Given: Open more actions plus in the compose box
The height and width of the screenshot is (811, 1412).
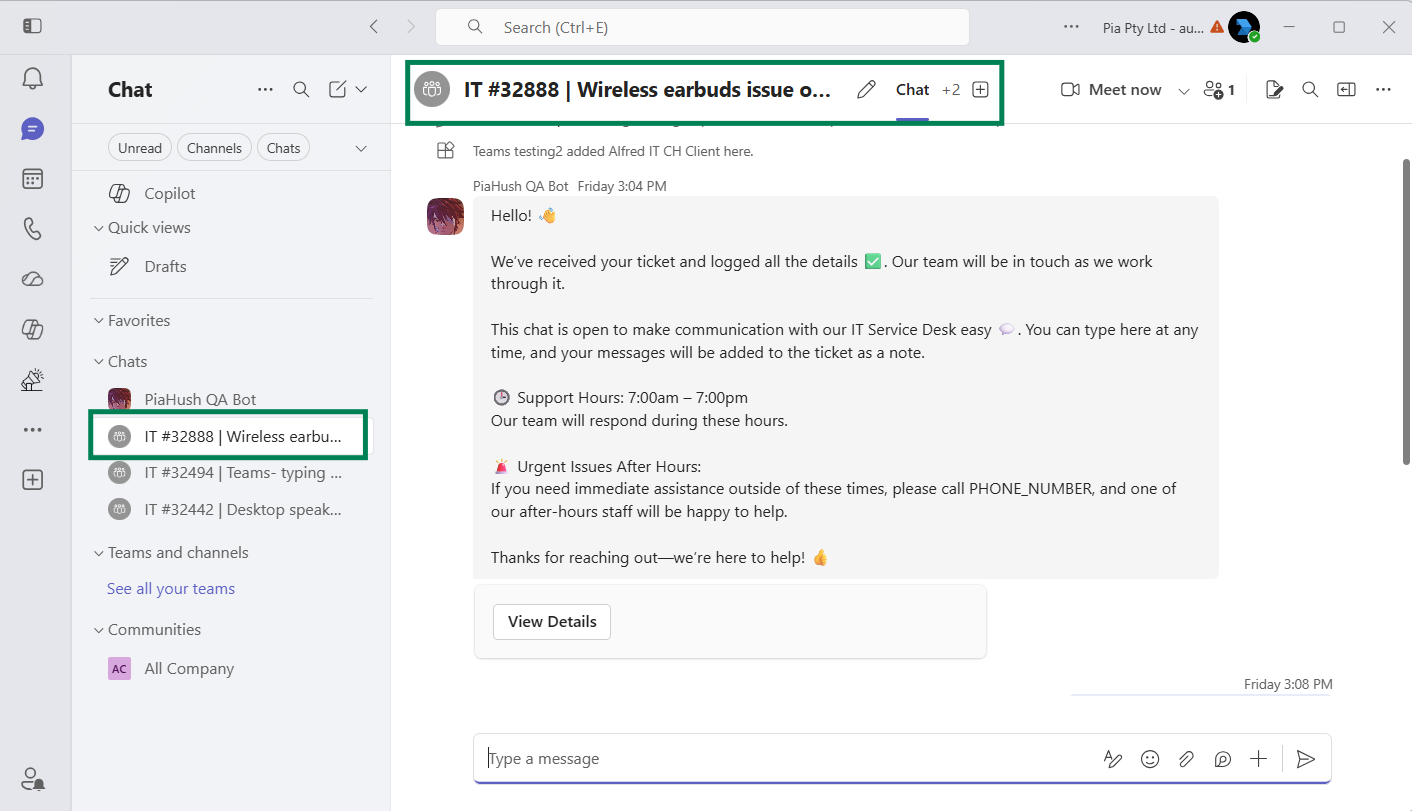Looking at the screenshot, I should pos(1258,759).
